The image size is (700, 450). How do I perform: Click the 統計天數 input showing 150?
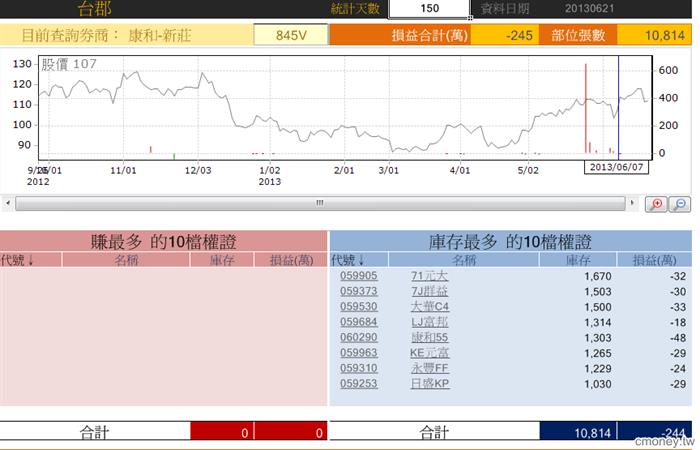coord(429,8)
